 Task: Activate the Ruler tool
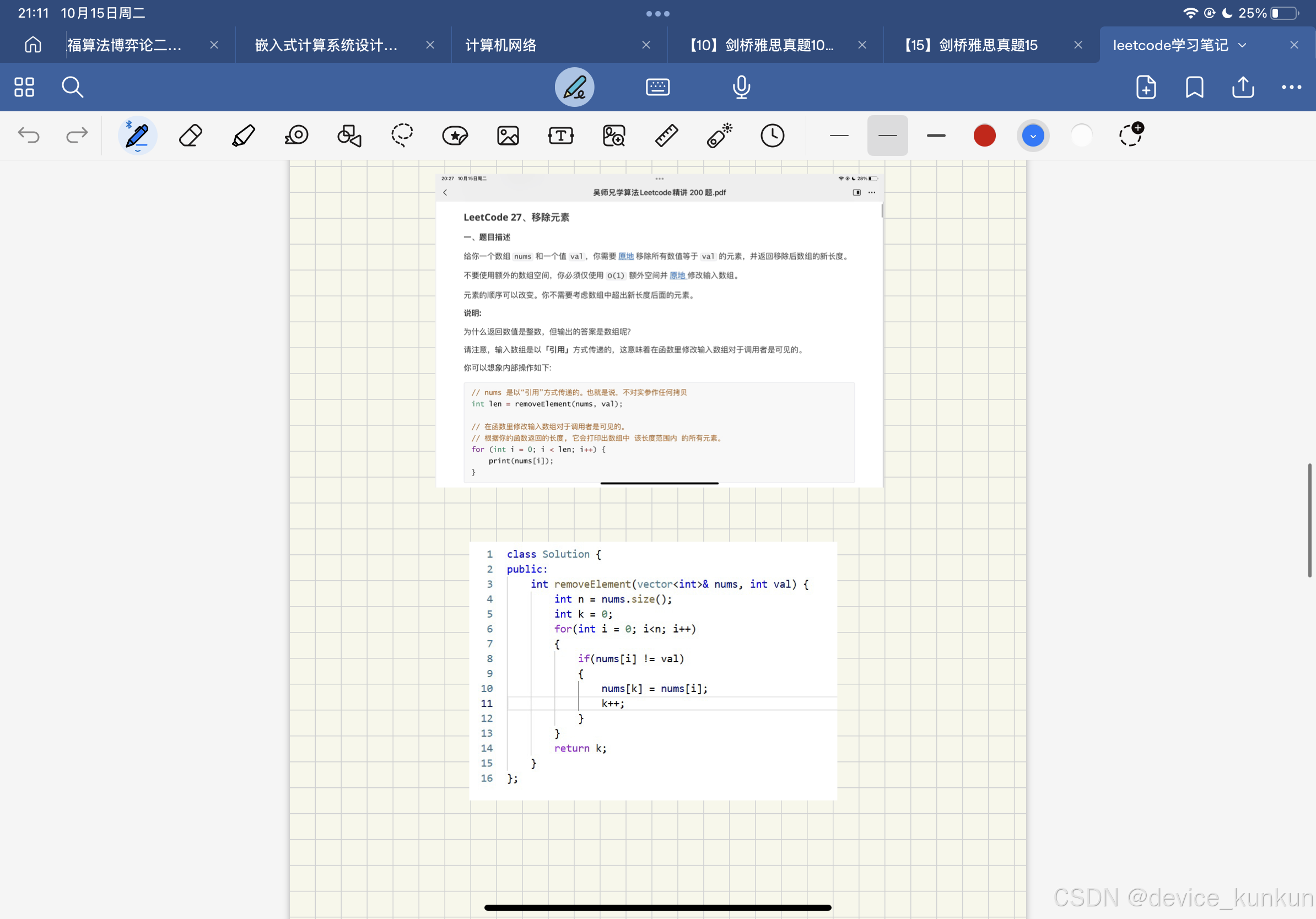667,136
